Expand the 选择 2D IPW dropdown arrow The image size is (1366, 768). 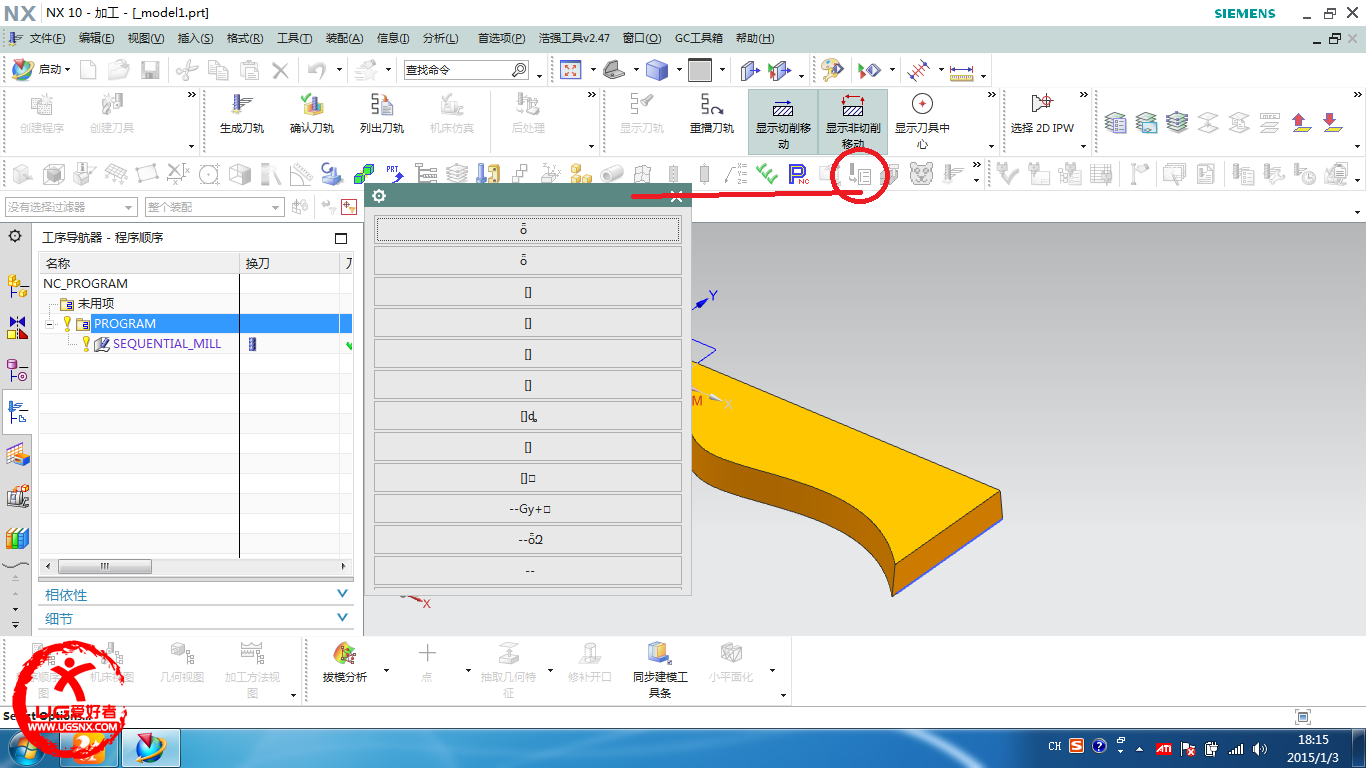coord(1083,146)
